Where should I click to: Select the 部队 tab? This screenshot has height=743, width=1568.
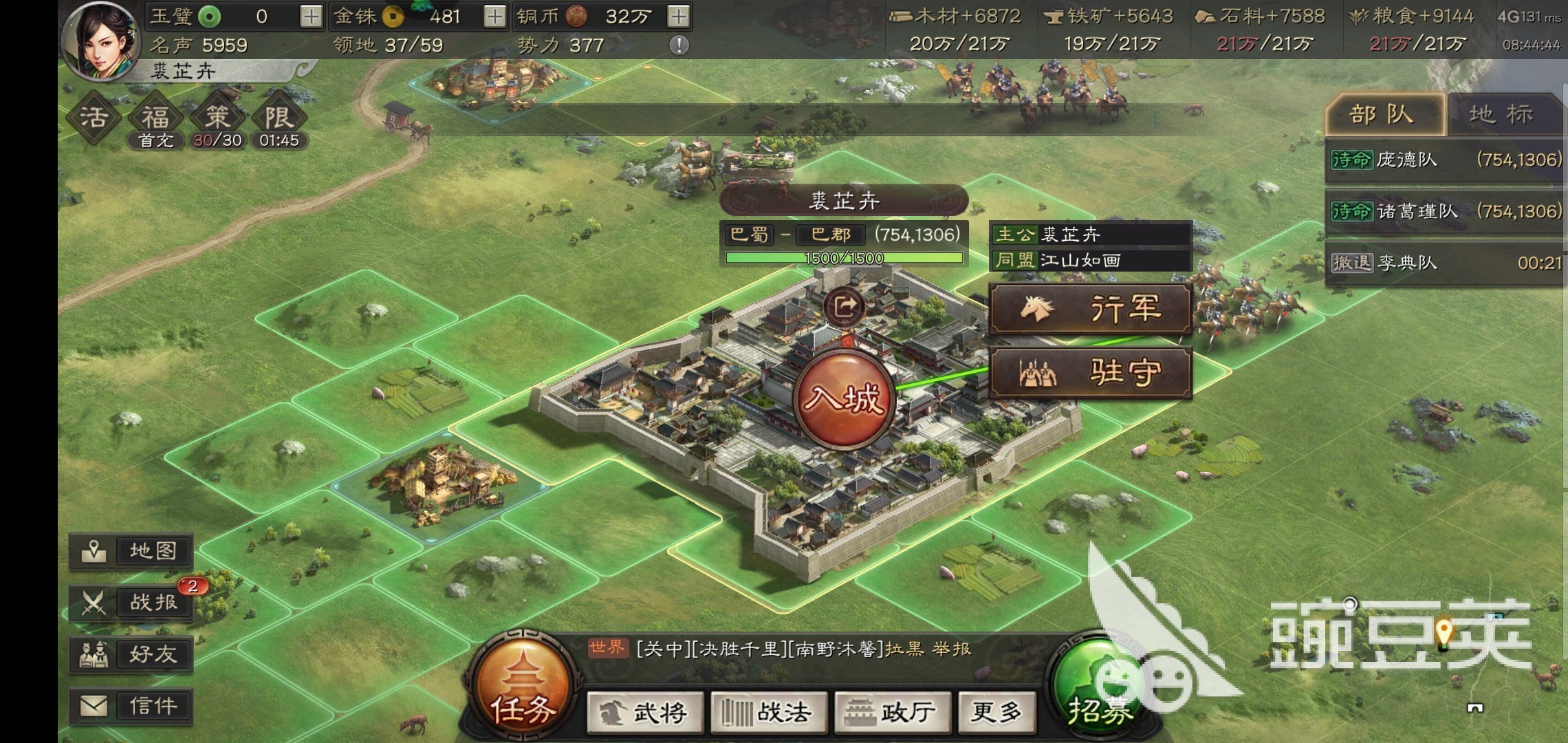tap(1385, 114)
